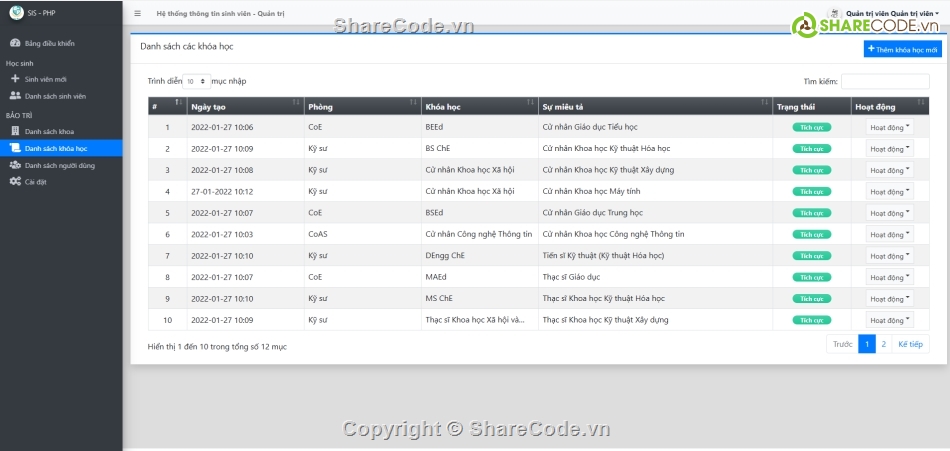This screenshot has width=950, height=451.
Task: Click Tích cực status badge for BSEd
Action: [811, 213]
